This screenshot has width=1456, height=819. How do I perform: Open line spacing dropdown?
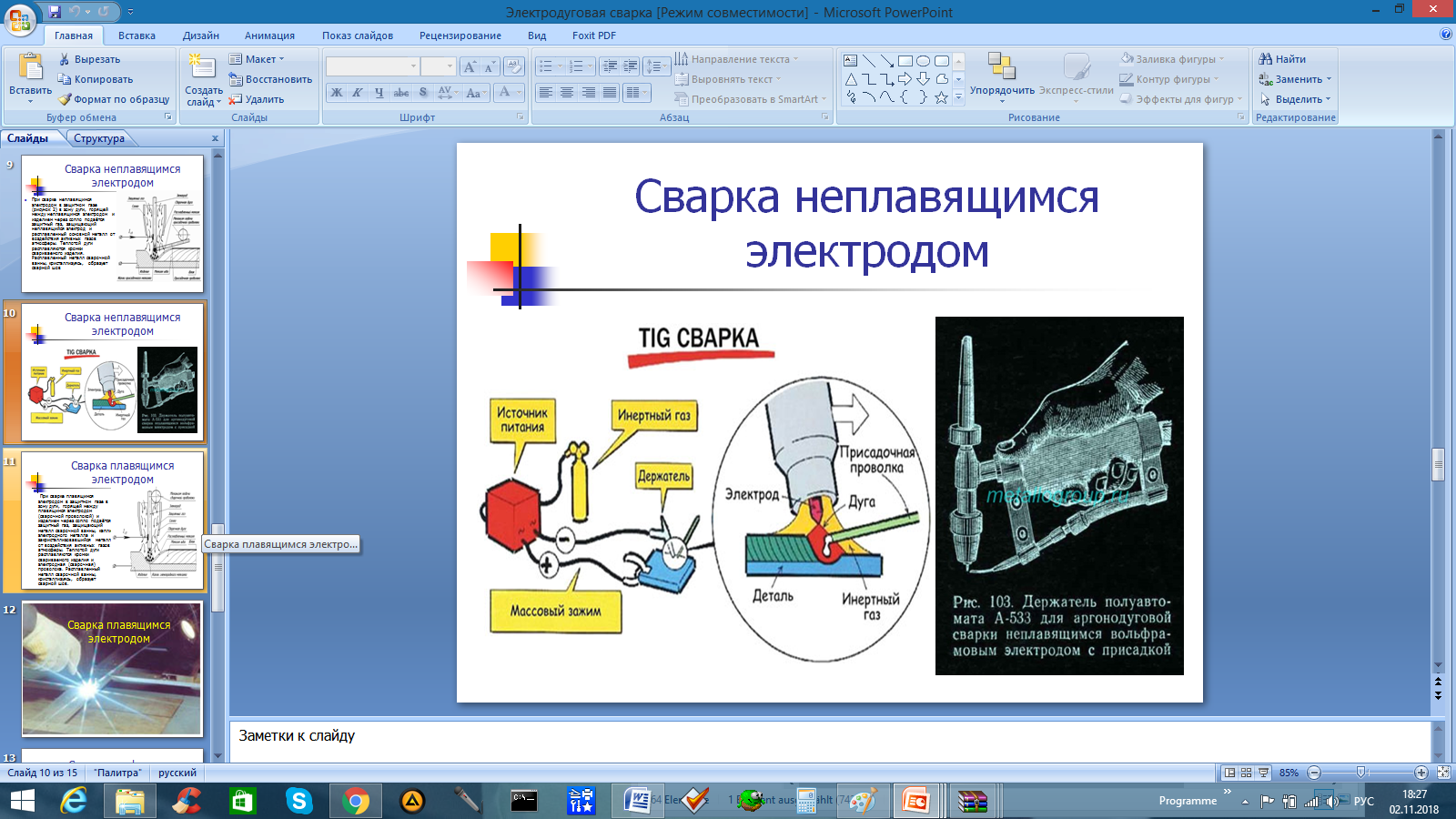pos(655,66)
